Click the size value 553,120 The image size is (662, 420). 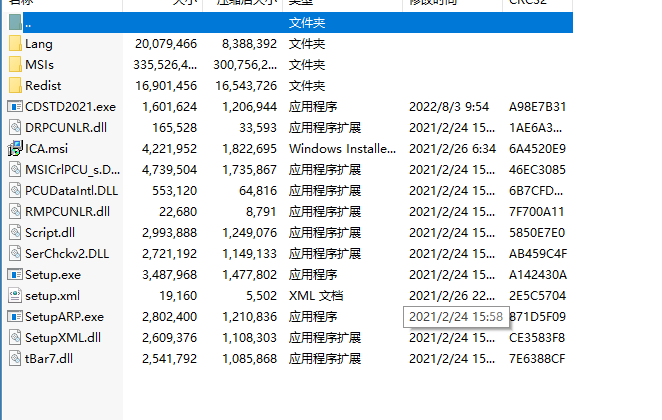[174, 191]
